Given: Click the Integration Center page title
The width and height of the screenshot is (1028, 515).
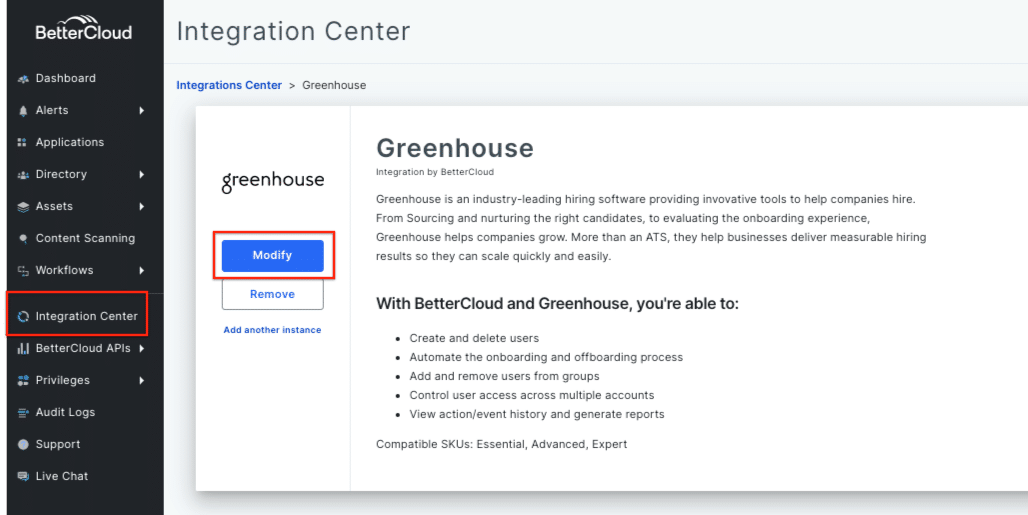Looking at the screenshot, I should pos(293,31).
